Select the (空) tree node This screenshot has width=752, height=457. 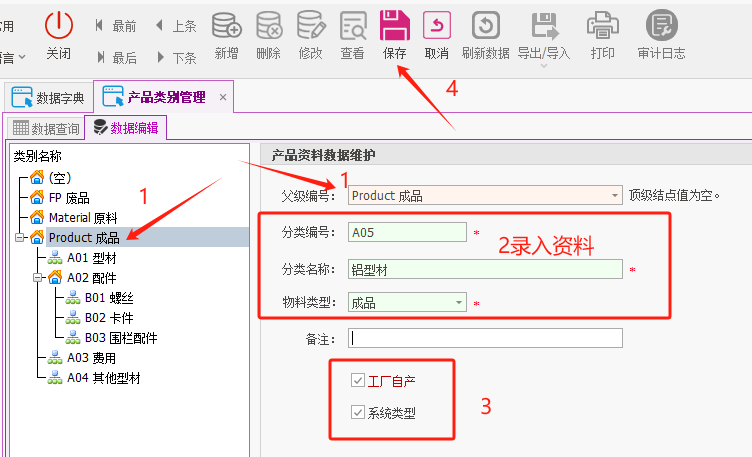(x=59, y=178)
